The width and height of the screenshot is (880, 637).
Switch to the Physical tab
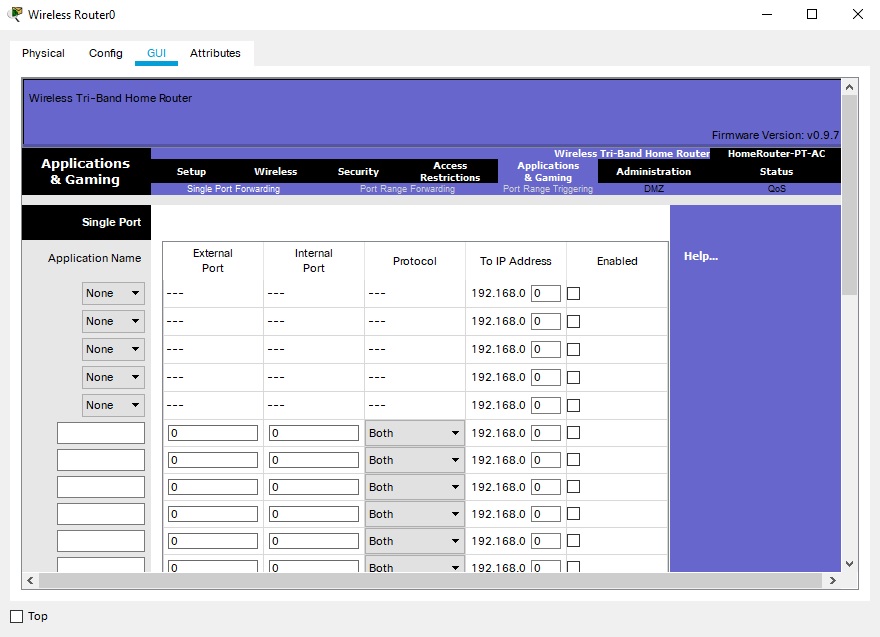[43, 53]
